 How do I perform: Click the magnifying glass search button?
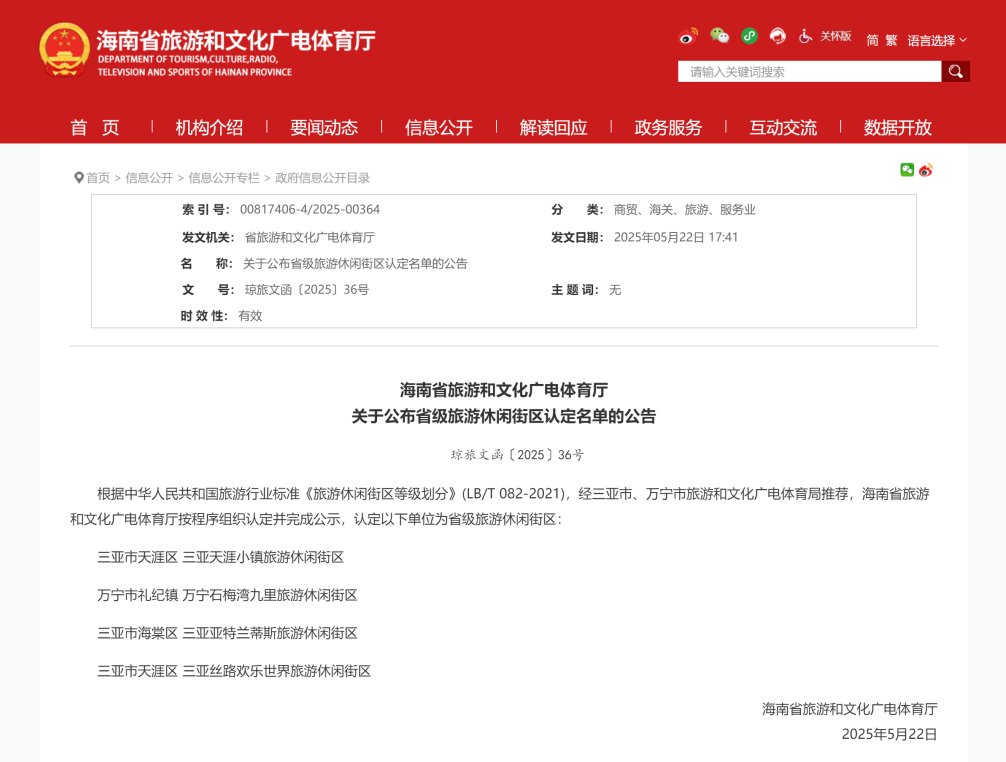click(x=955, y=71)
